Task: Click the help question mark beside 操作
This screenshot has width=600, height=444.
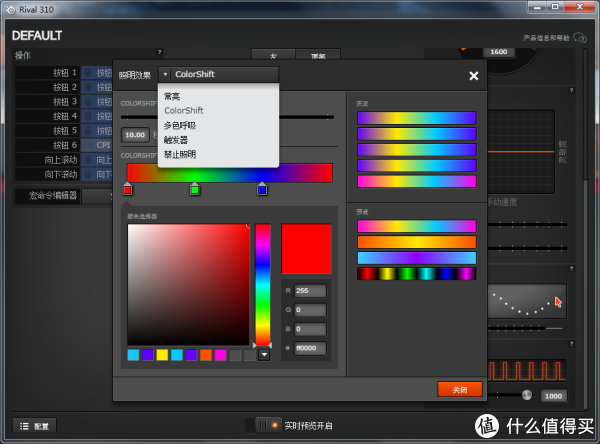Action: click(x=160, y=52)
